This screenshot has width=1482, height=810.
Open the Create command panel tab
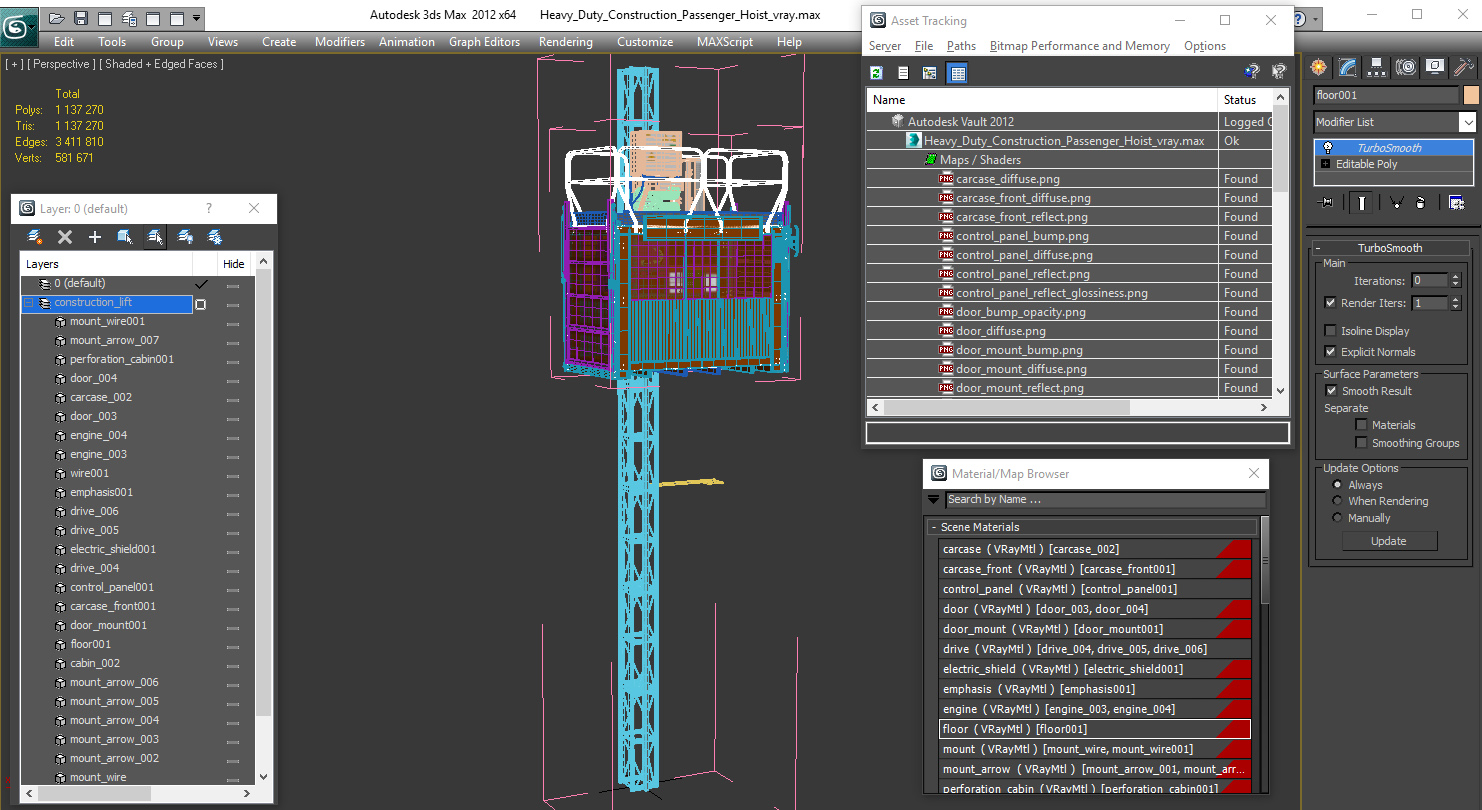point(1319,67)
